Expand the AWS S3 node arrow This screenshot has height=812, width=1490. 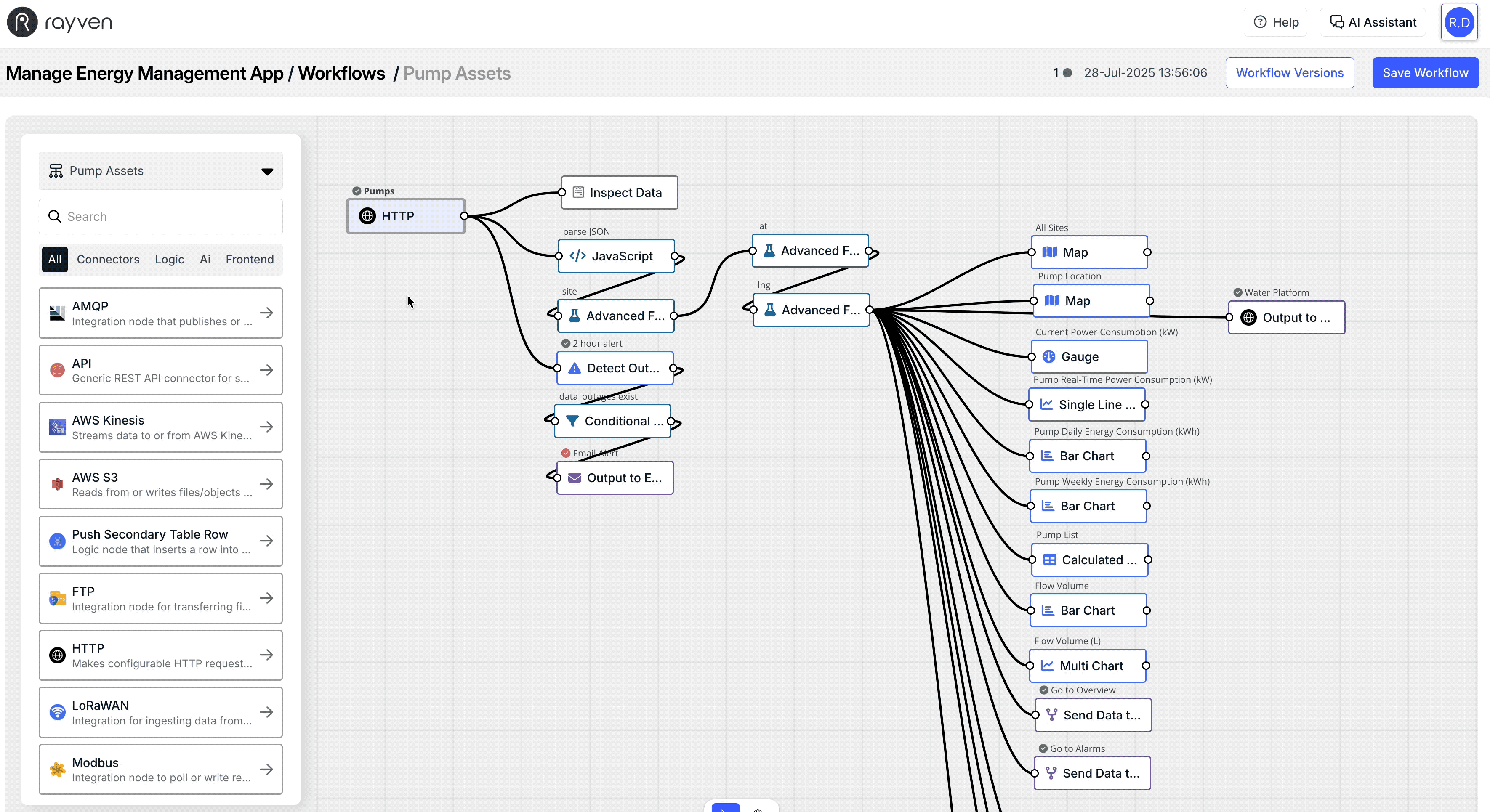click(266, 484)
